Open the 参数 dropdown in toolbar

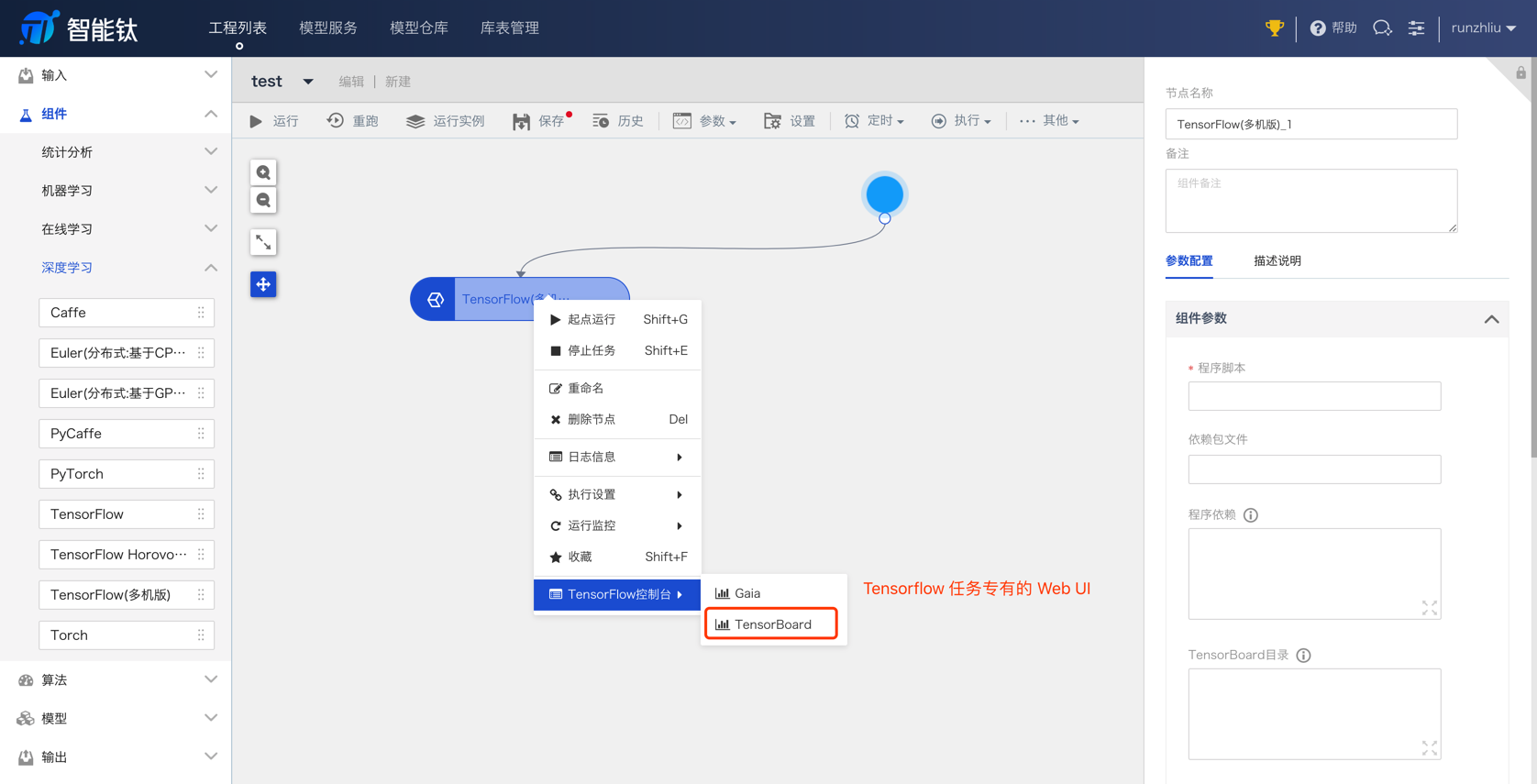[x=704, y=121]
